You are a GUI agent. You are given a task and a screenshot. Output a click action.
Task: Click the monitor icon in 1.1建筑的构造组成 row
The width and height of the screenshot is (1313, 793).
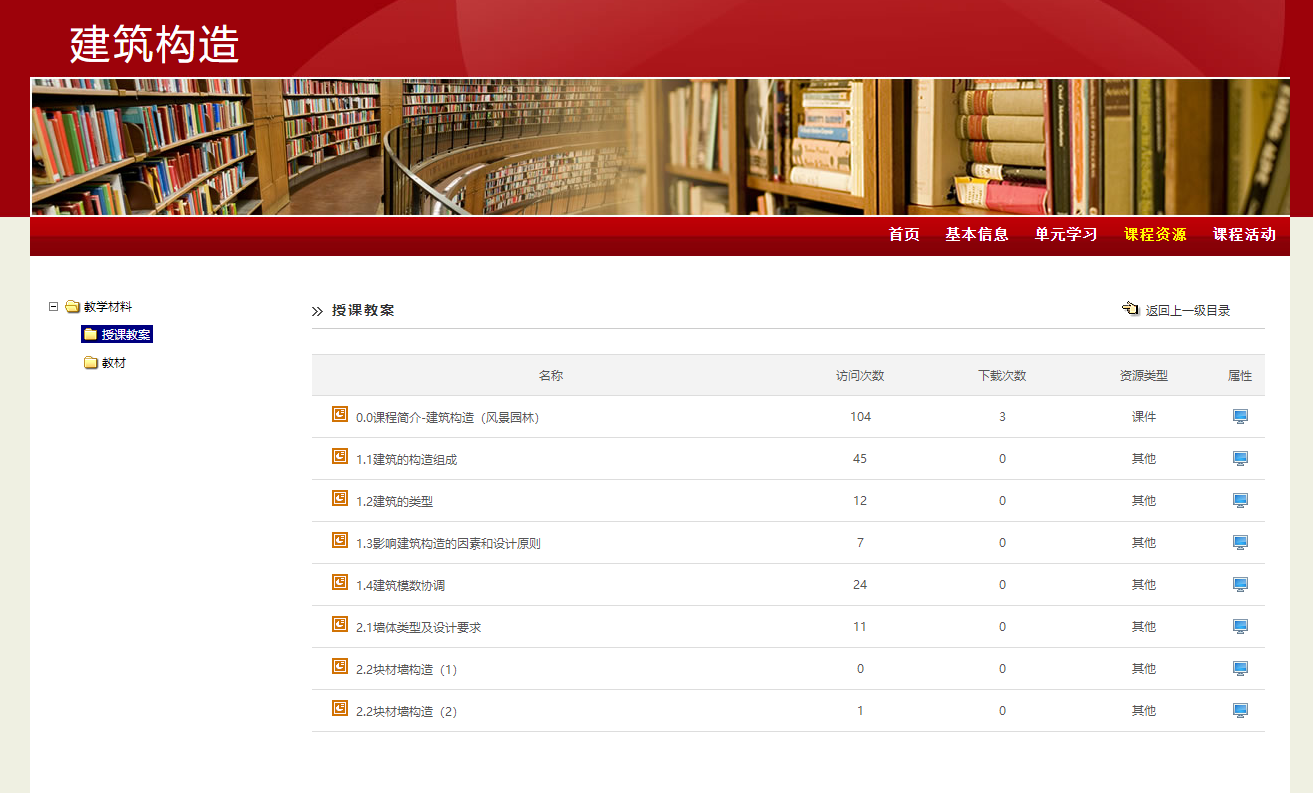click(1240, 459)
